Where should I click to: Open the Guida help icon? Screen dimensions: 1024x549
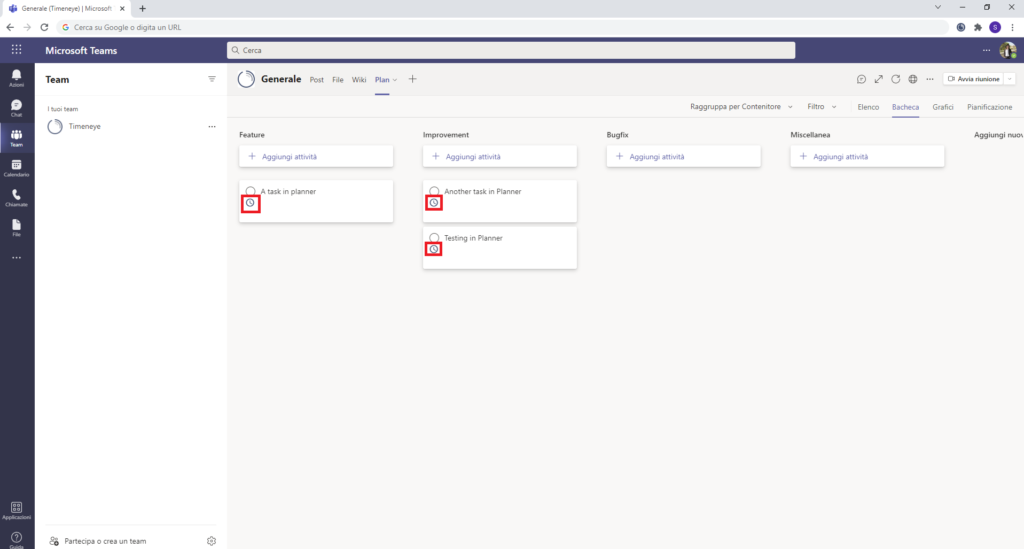point(16,540)
